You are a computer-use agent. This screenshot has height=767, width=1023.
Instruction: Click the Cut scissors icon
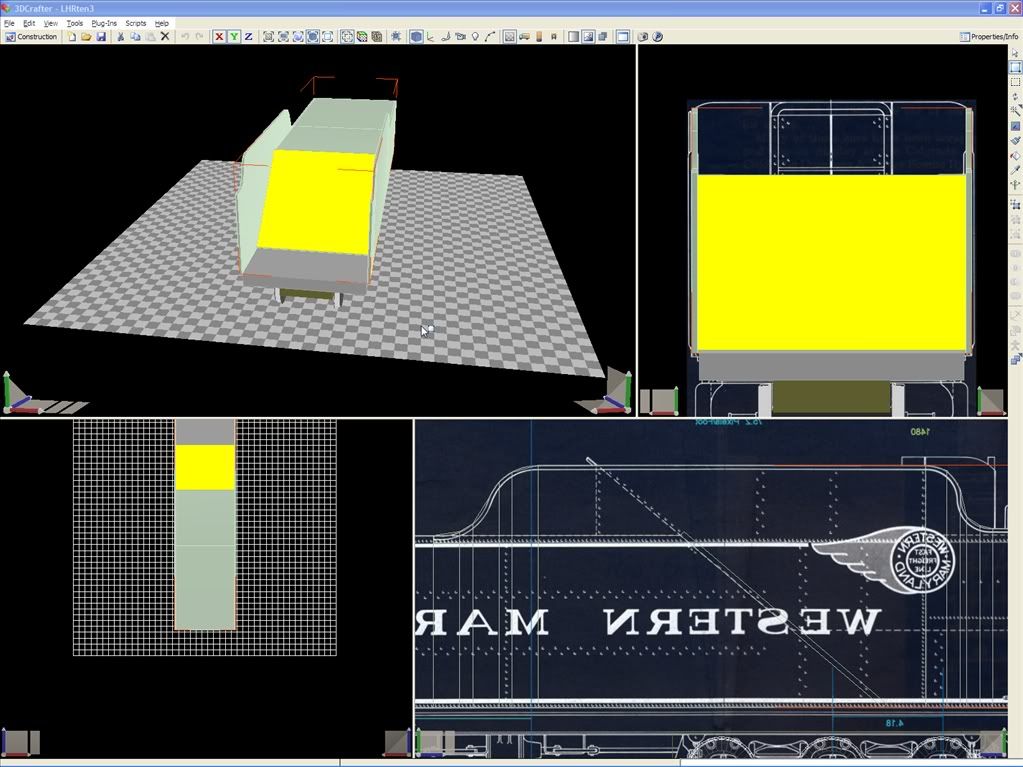(120, 37)
